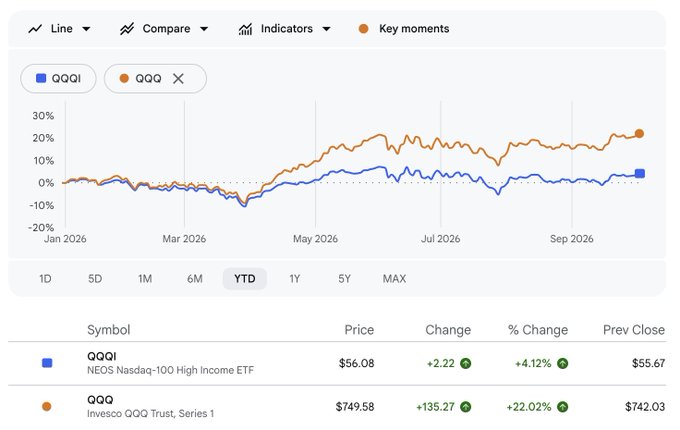Click the QQQI price $56.08
680x430 pixels.
pos(356,363)
